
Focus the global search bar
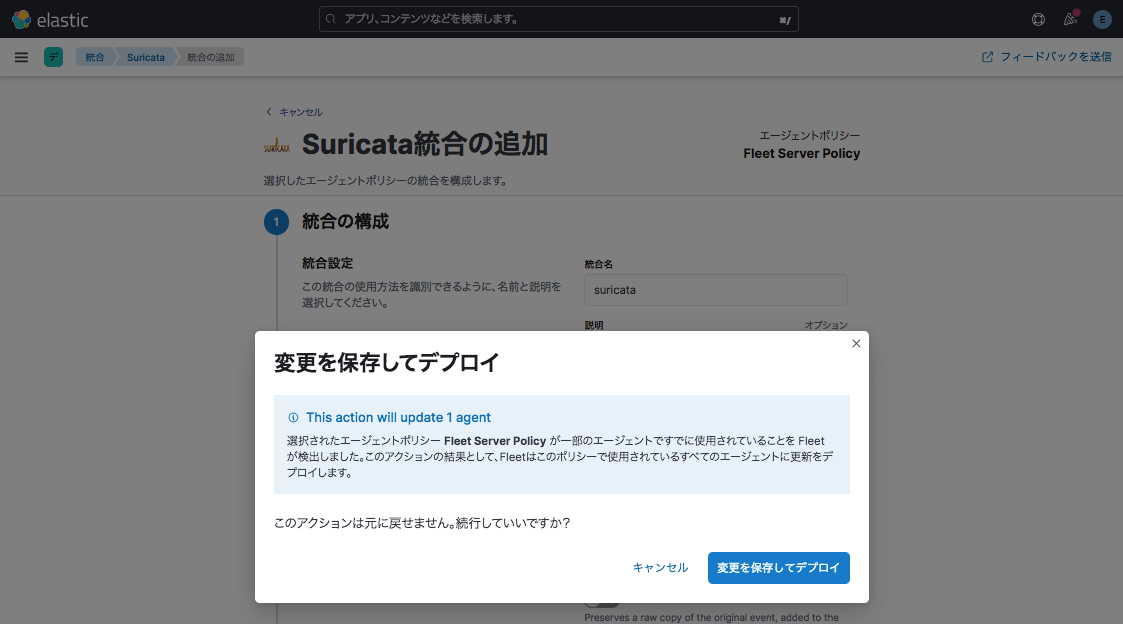559,19
